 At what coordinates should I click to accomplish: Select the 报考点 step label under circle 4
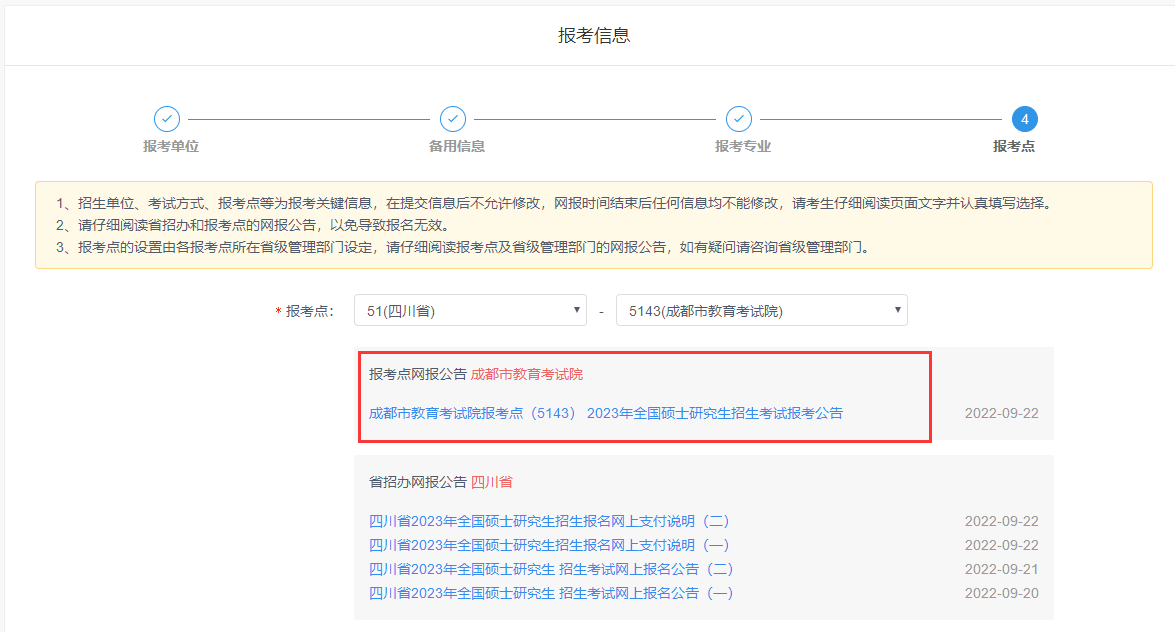pos(1014,146)
